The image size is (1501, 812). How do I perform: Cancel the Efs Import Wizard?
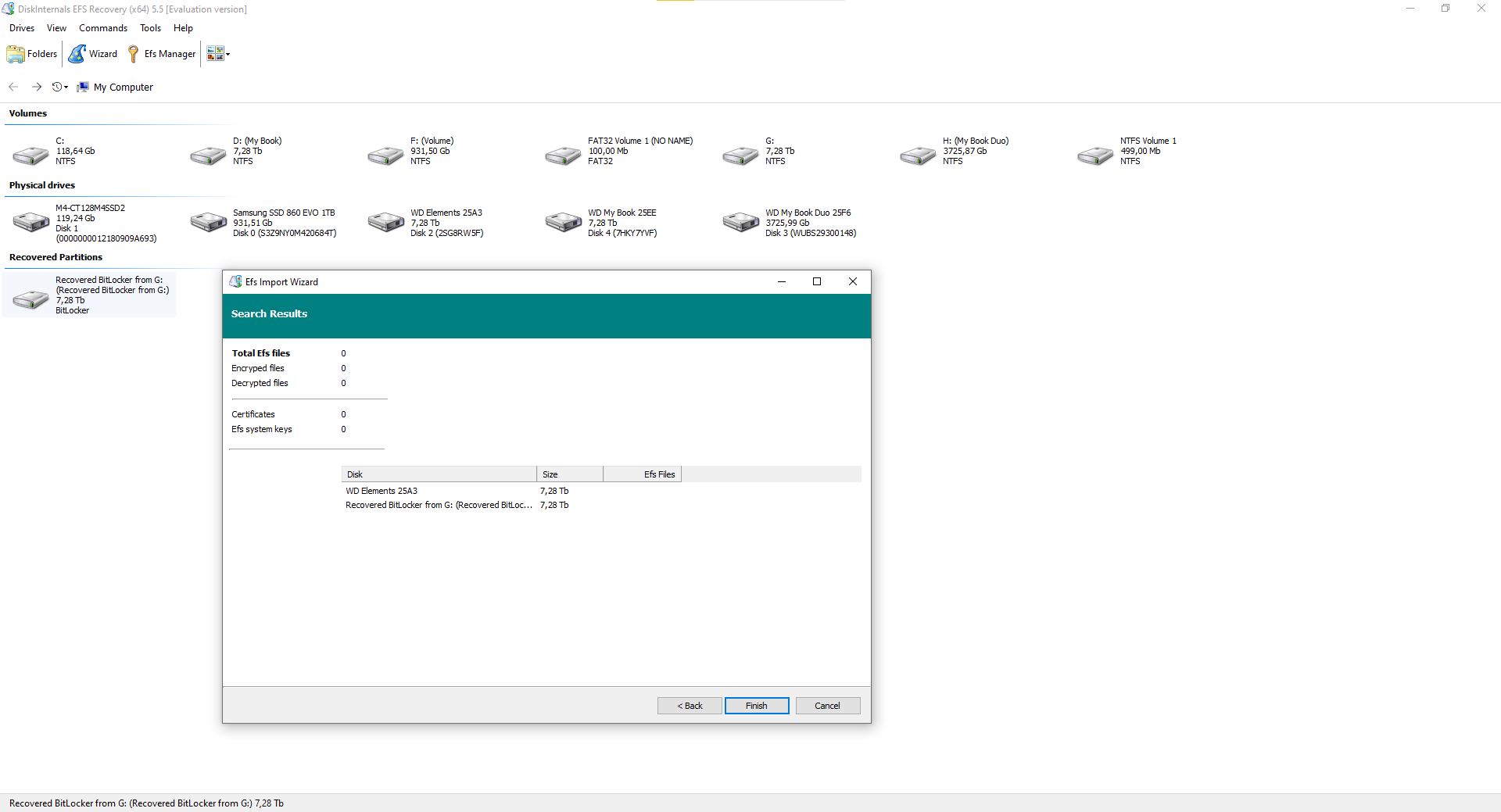[828, 706]
